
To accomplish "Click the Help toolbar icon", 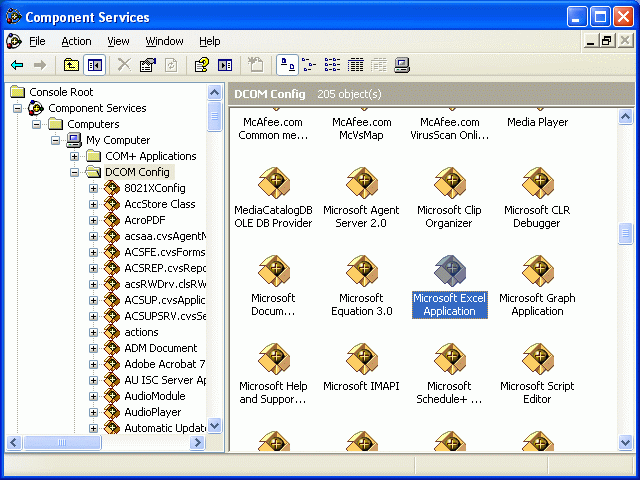I will pos(201,65).
